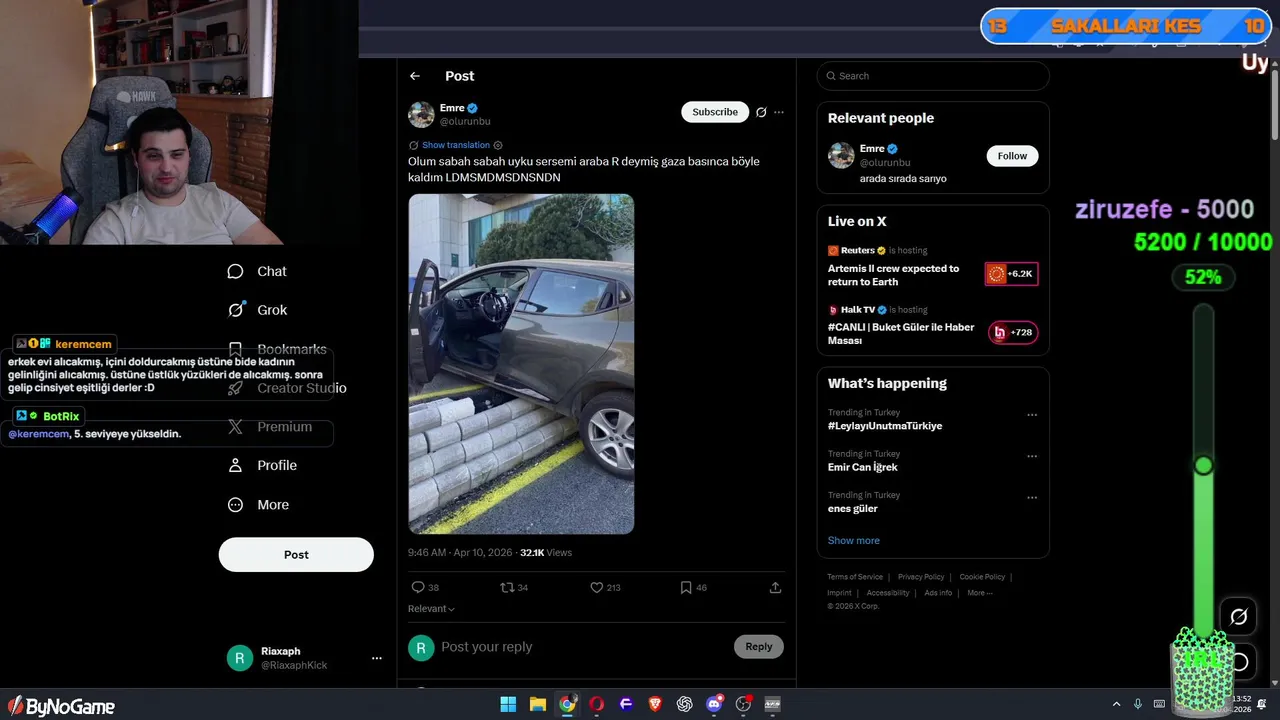Open the crashed car photo

point(521,364)
